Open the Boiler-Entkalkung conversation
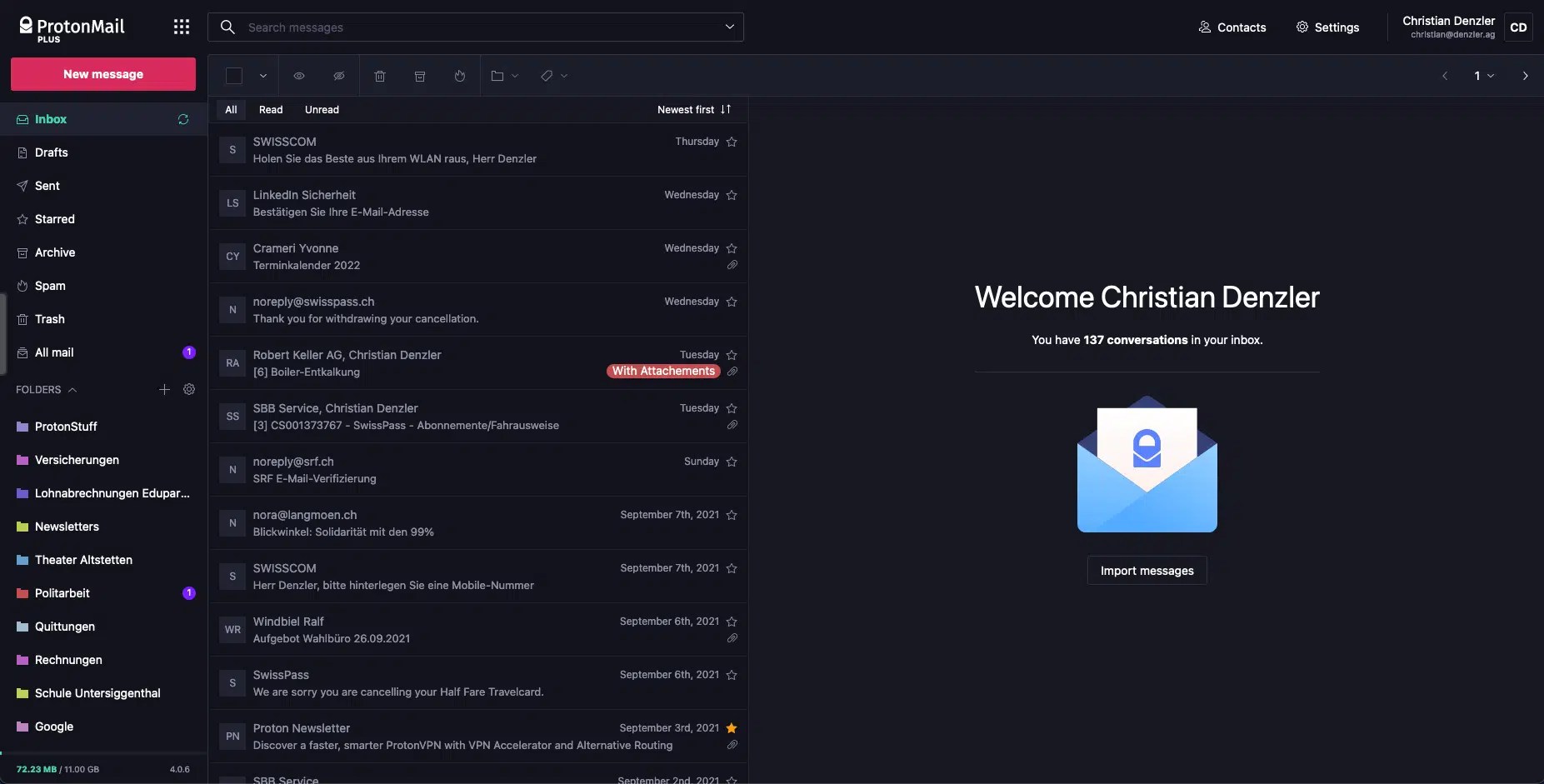The width and height of the screenshot is (1544, 784). tap(478, 363)
